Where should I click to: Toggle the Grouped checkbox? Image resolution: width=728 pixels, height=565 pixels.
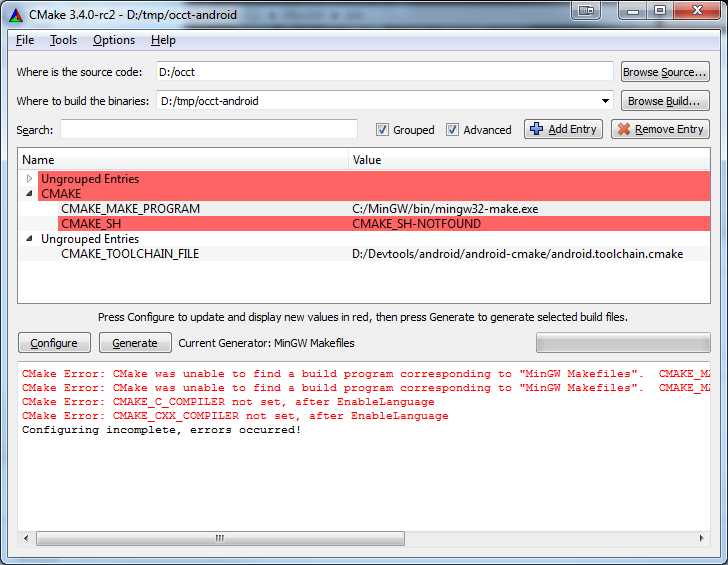pyautogui.click(x=382, y=130)
